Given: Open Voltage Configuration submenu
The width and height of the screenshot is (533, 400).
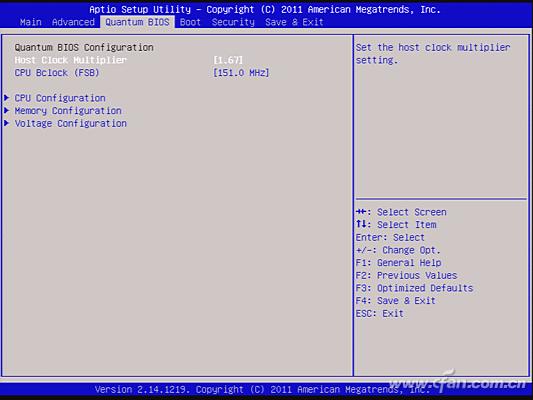Looking at the screenshot, I should (71, 123).
